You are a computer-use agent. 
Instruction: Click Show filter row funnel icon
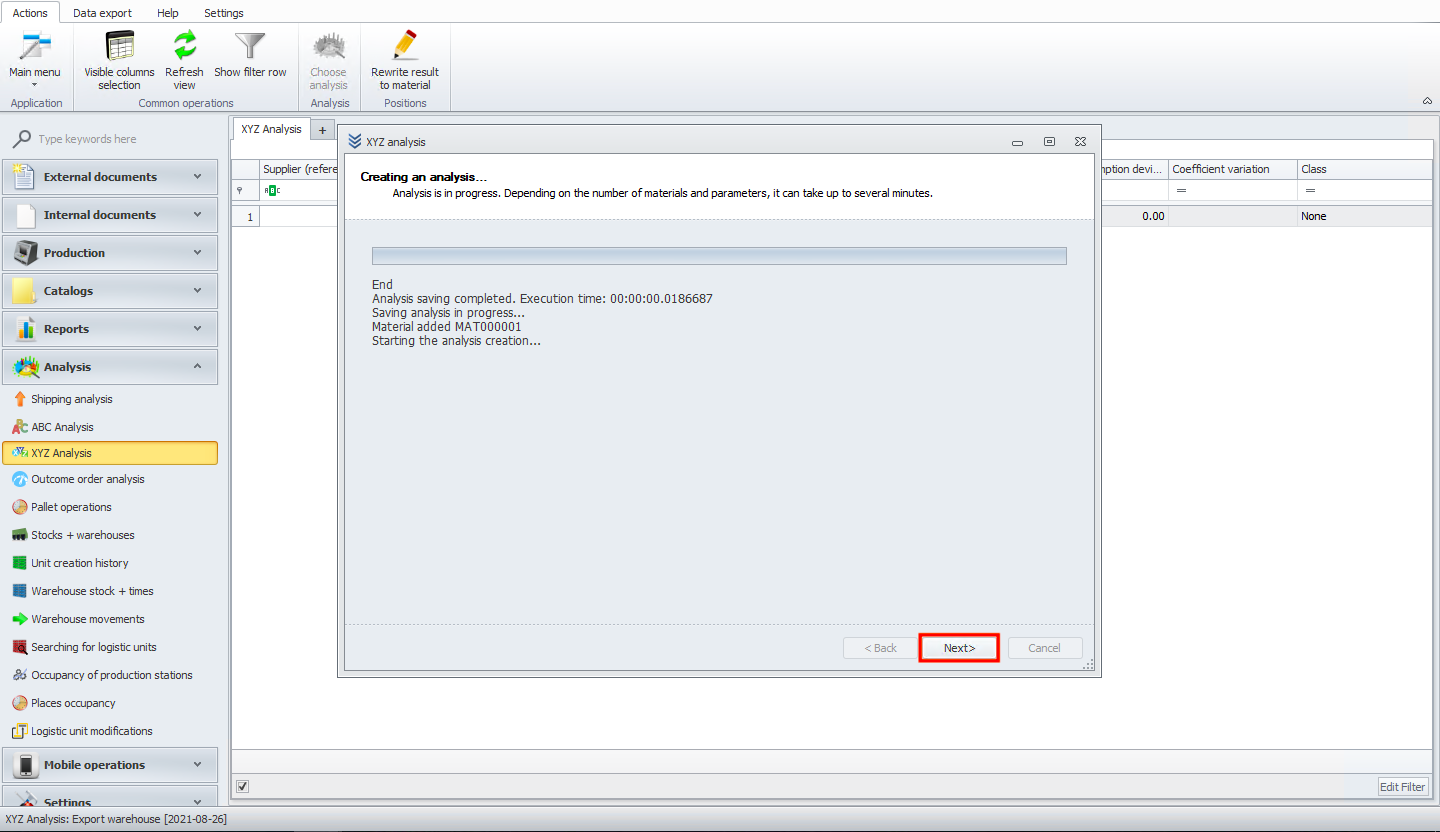(250, 46)
